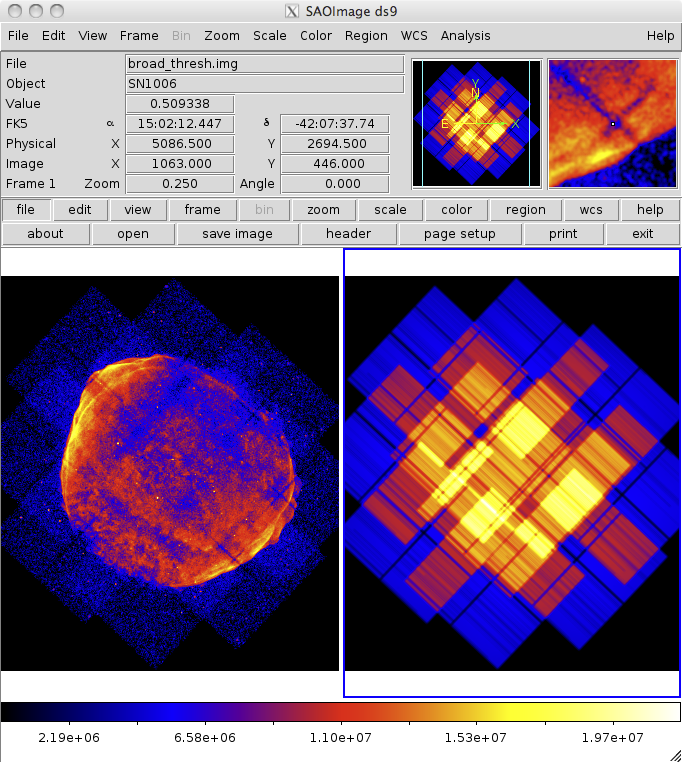Select the 'file' buttonbar category
This screenshot has height=762, width=682.
pos(26,210)
